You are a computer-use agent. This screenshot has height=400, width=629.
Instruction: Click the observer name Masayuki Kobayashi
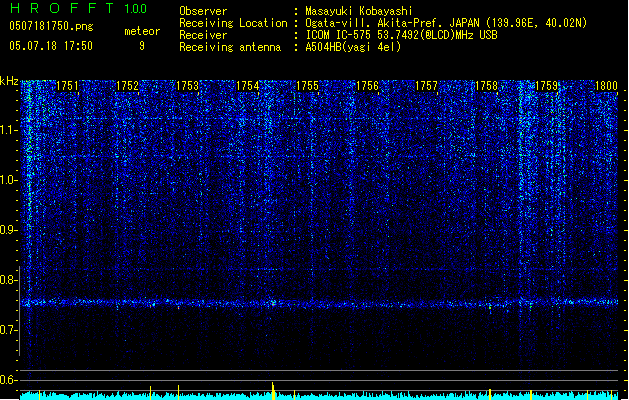click(359, 11)
